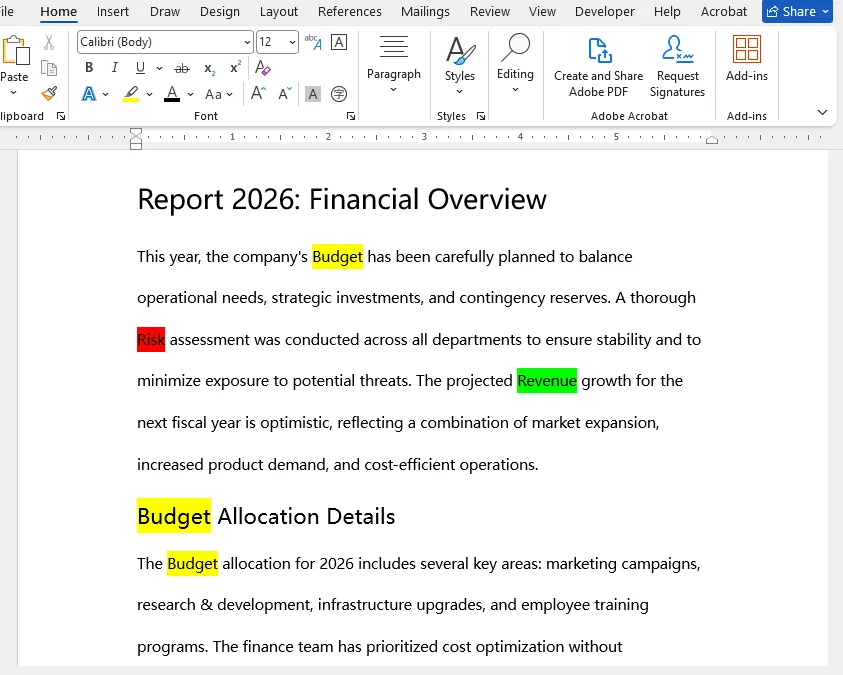This screenshot has width=843, height=675.
Task: Toggle Bold formatting
Action: coord(89,68)
